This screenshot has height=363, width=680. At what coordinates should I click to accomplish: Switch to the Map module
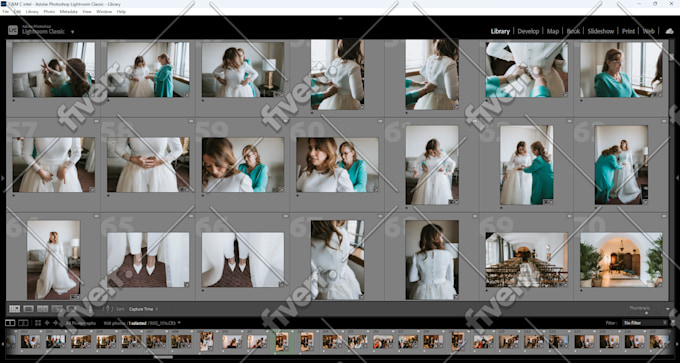[552, 31]
